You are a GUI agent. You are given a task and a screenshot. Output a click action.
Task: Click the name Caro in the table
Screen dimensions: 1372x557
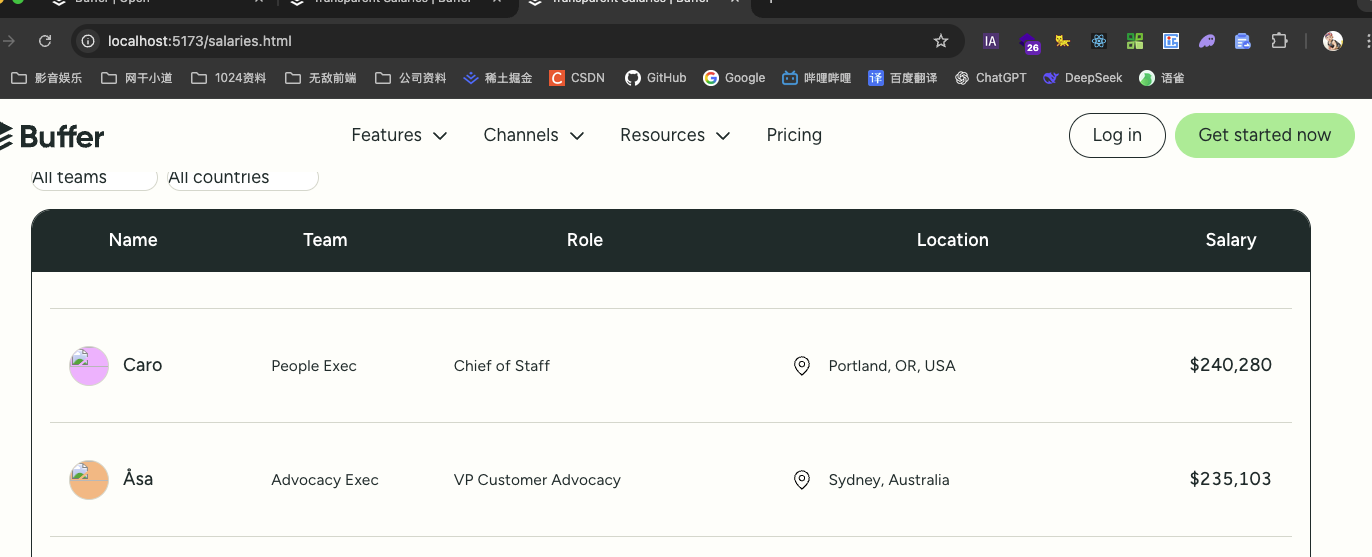[x=143, y=365]
